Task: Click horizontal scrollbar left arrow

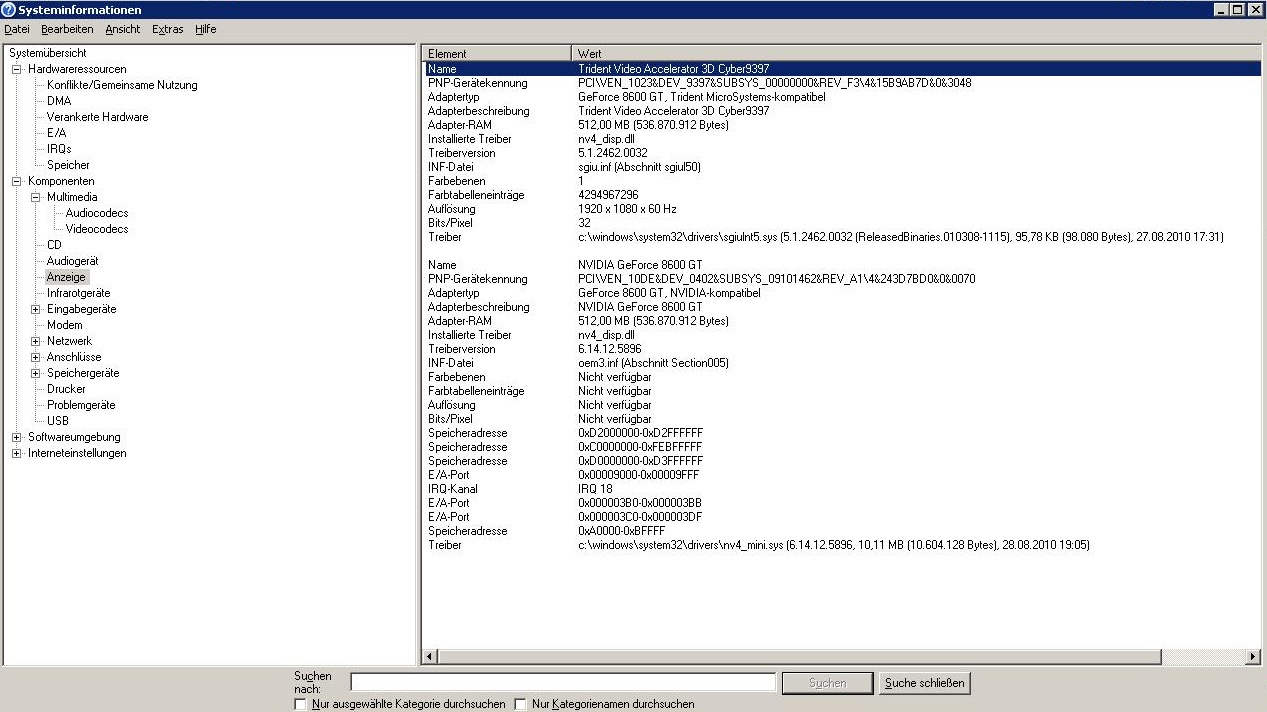Action: point(430,657)
